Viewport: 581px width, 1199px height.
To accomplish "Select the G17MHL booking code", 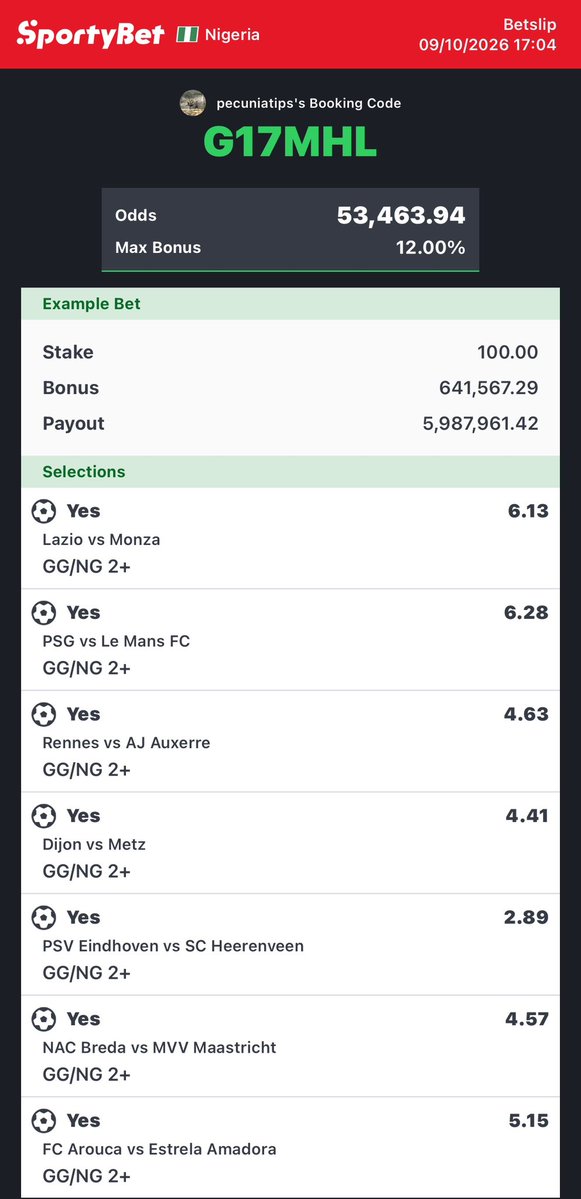I will [290, 141].
